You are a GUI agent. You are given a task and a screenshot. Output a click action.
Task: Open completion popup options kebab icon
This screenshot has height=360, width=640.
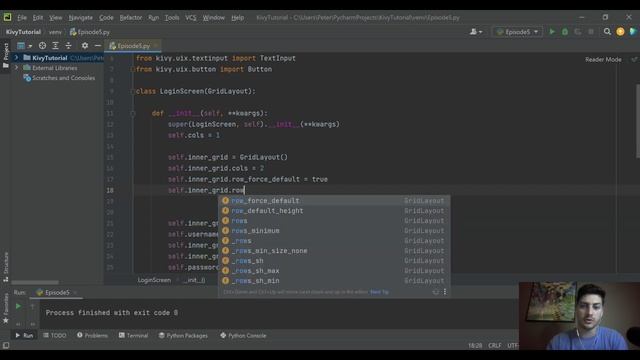(444, 292)
